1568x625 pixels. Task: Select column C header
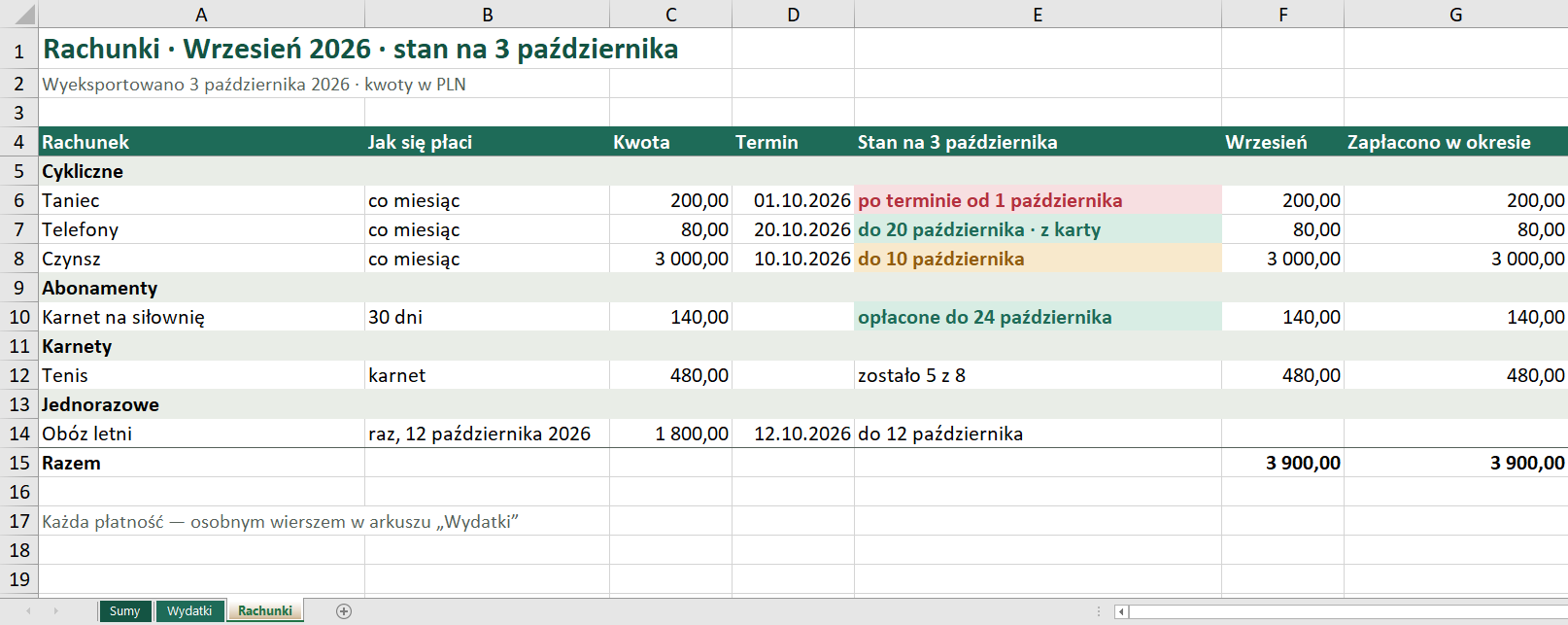(x=671, y=14)
